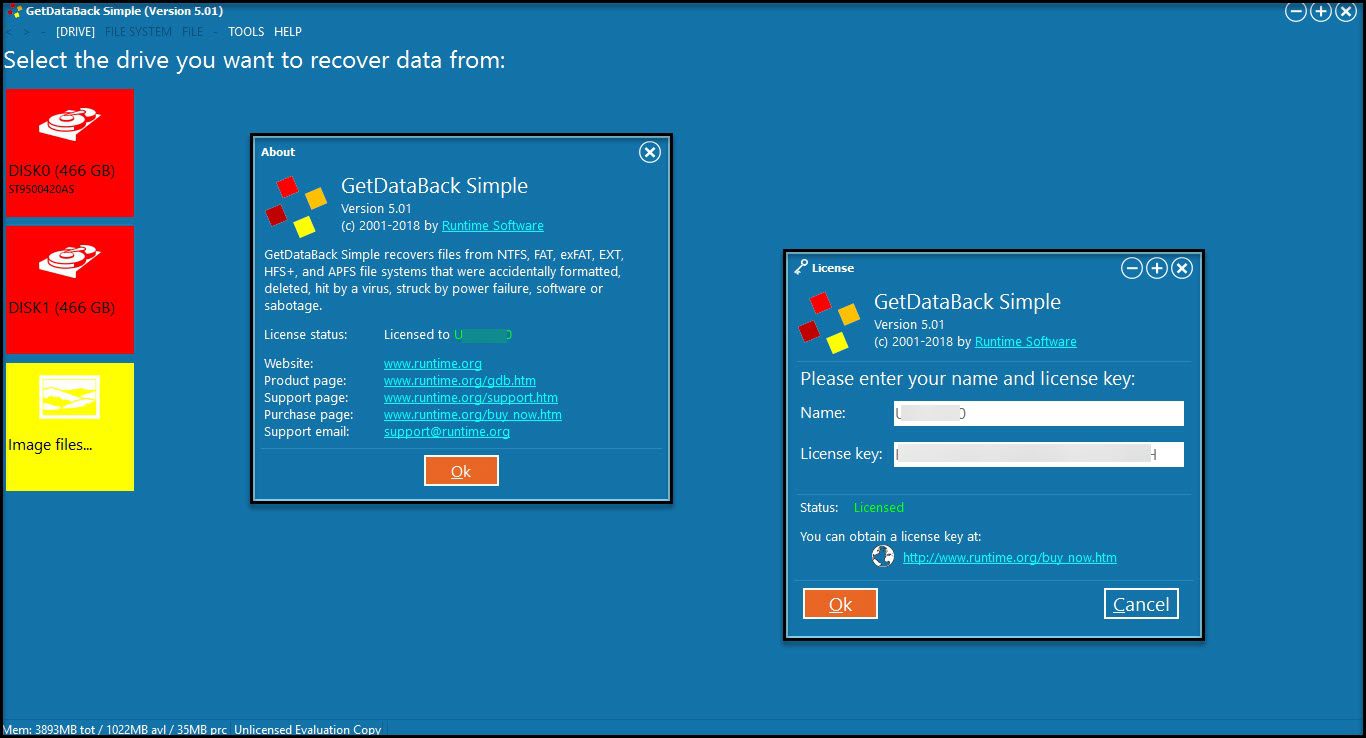Click the back arrow in menu bar
The height and width of the screenshot is (738, 1366).
tap(9, 32)
